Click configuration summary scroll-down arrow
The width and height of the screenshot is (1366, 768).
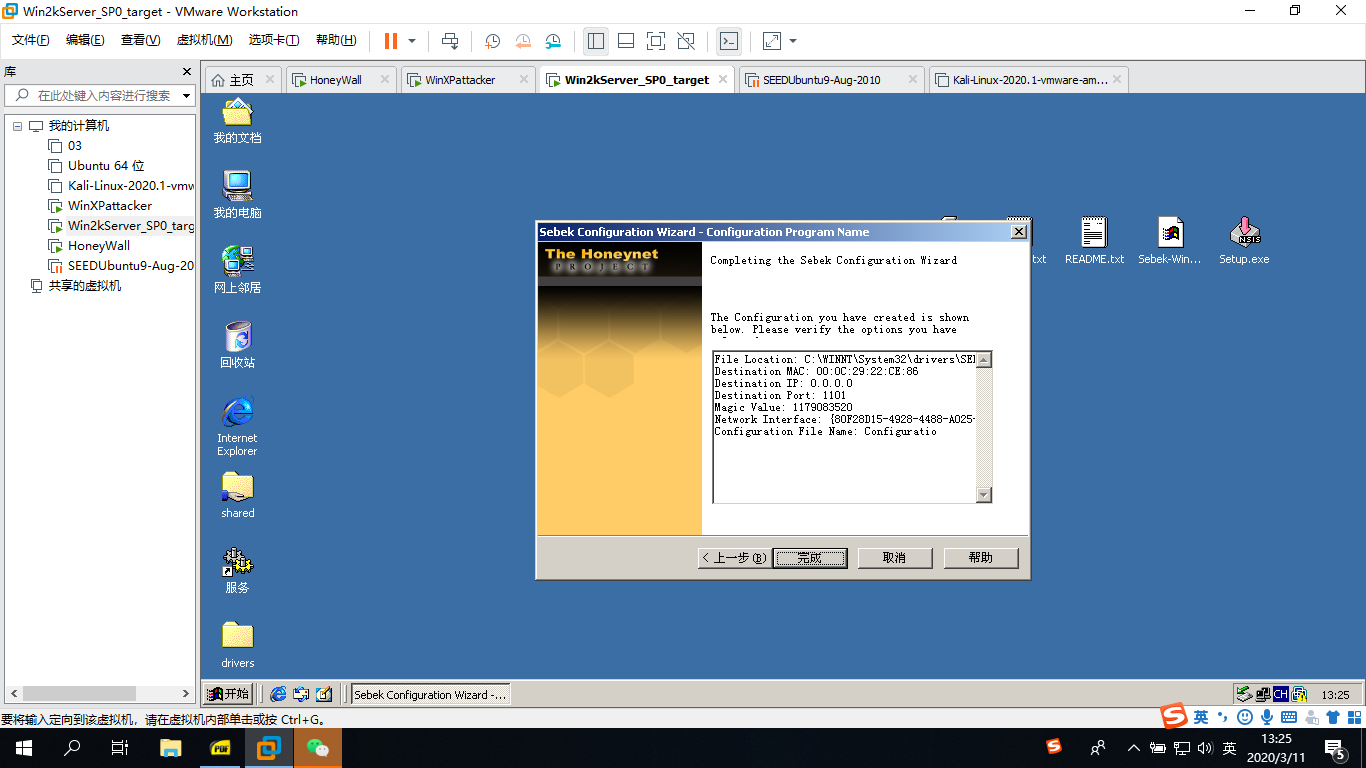984,495
